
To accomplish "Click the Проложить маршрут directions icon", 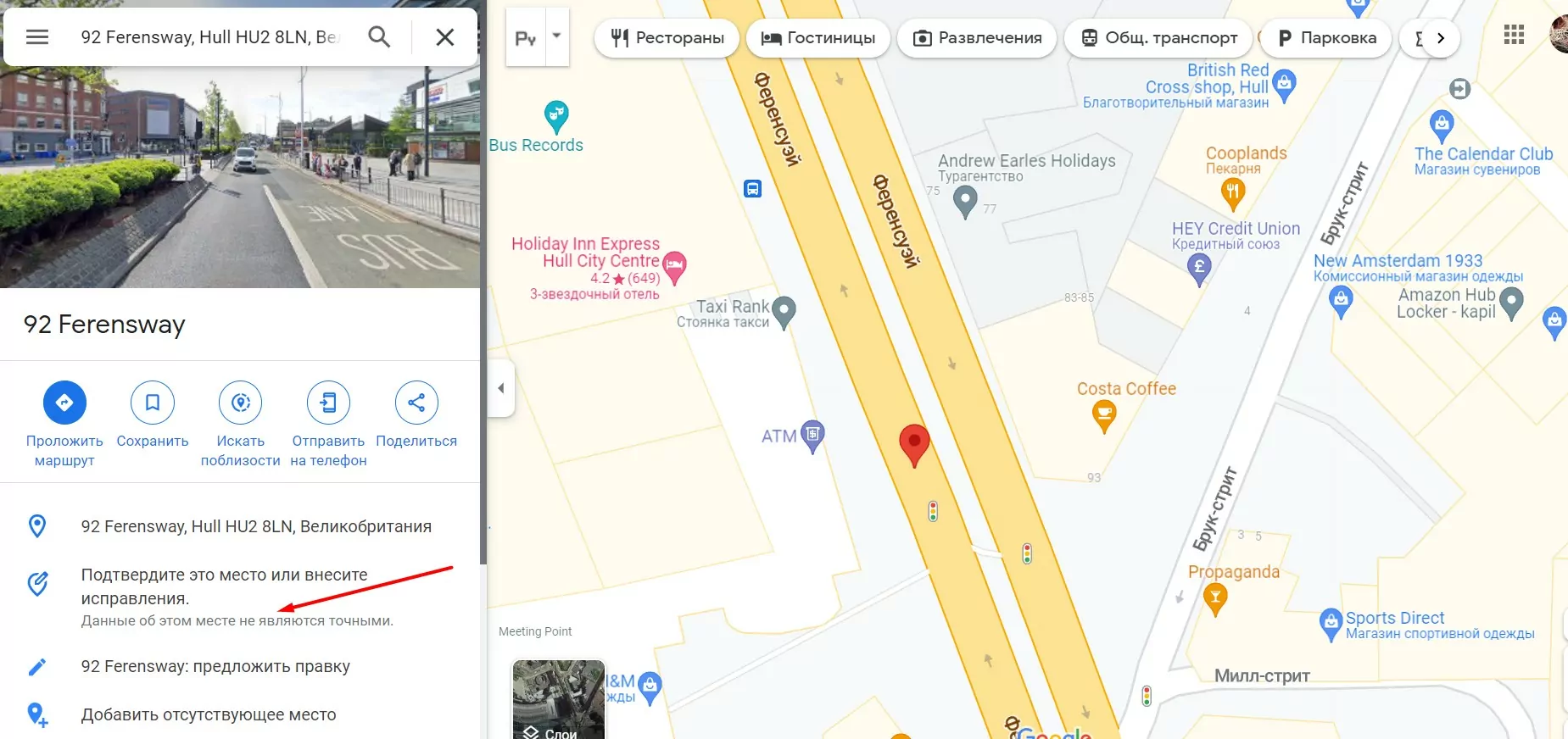I will pyautogui.click(x=64, y=403).
